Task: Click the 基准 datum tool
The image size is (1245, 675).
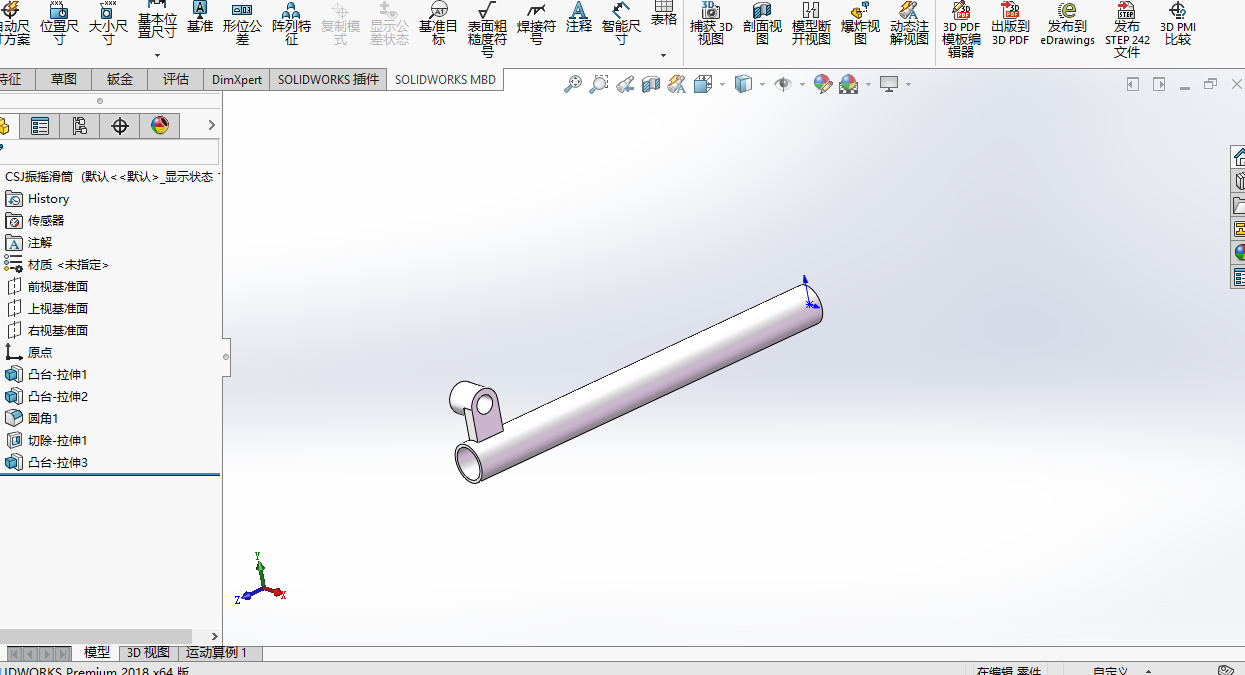Action: (x=200, y=18)
